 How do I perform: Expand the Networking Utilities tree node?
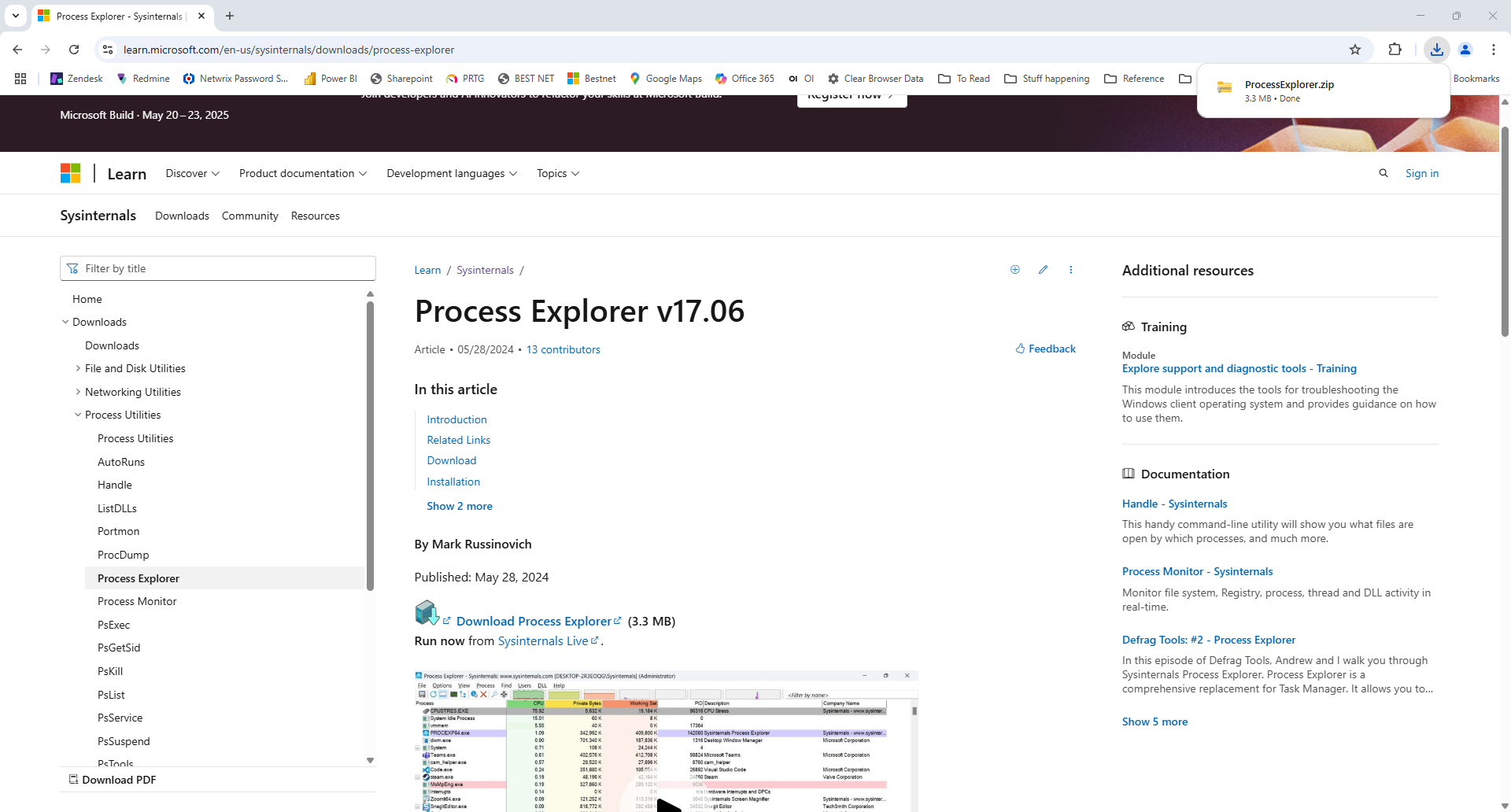(x=78, y=392)
